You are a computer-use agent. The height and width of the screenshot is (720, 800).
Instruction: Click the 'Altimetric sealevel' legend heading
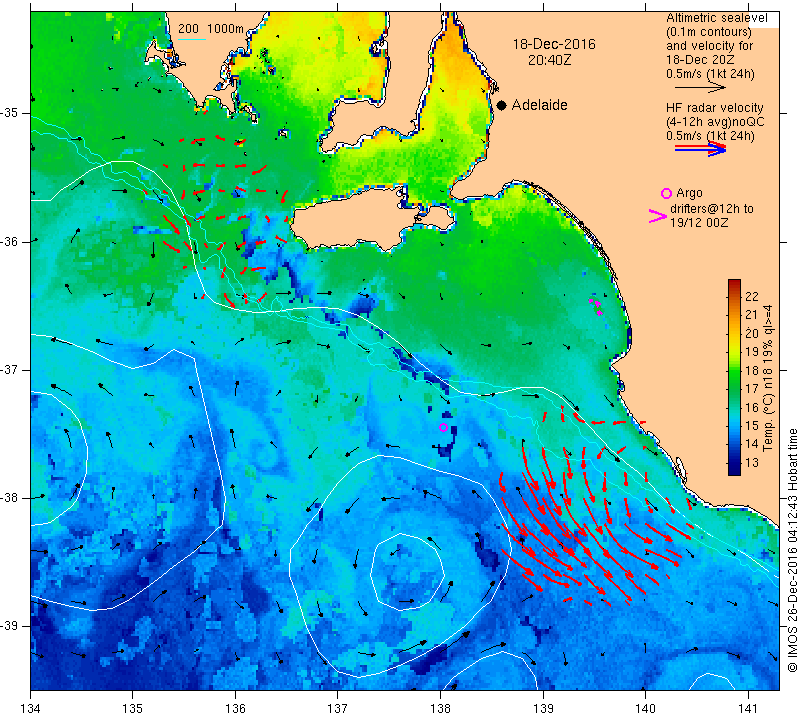[716, 18]
